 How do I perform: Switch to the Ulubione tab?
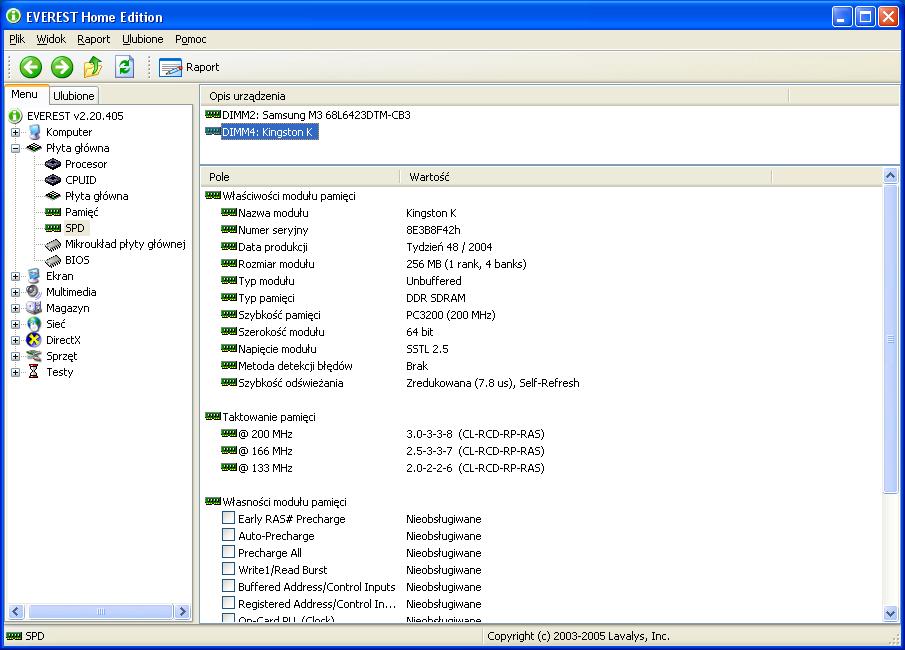pos(73,96)
